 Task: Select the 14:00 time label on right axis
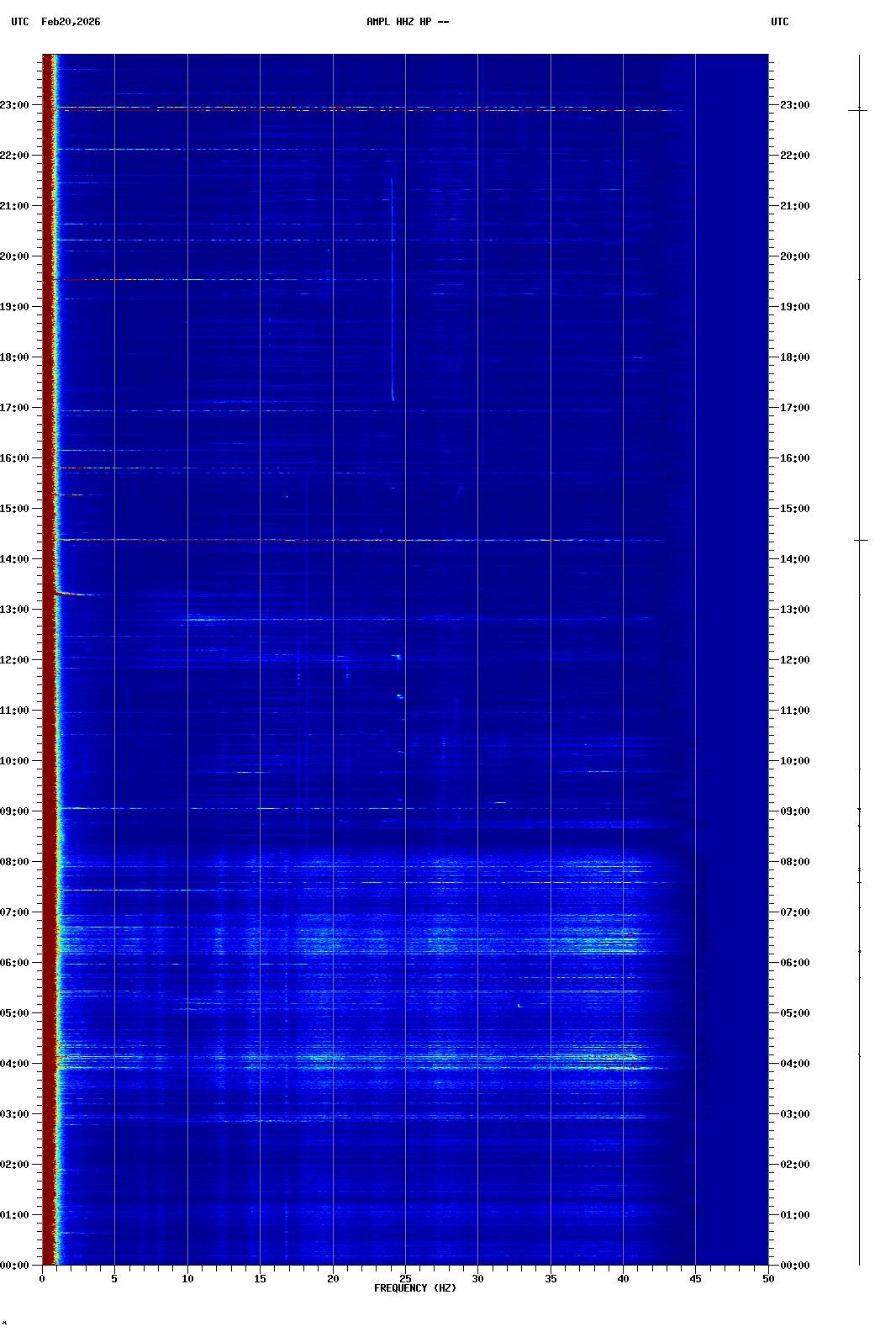click(794, 559)
